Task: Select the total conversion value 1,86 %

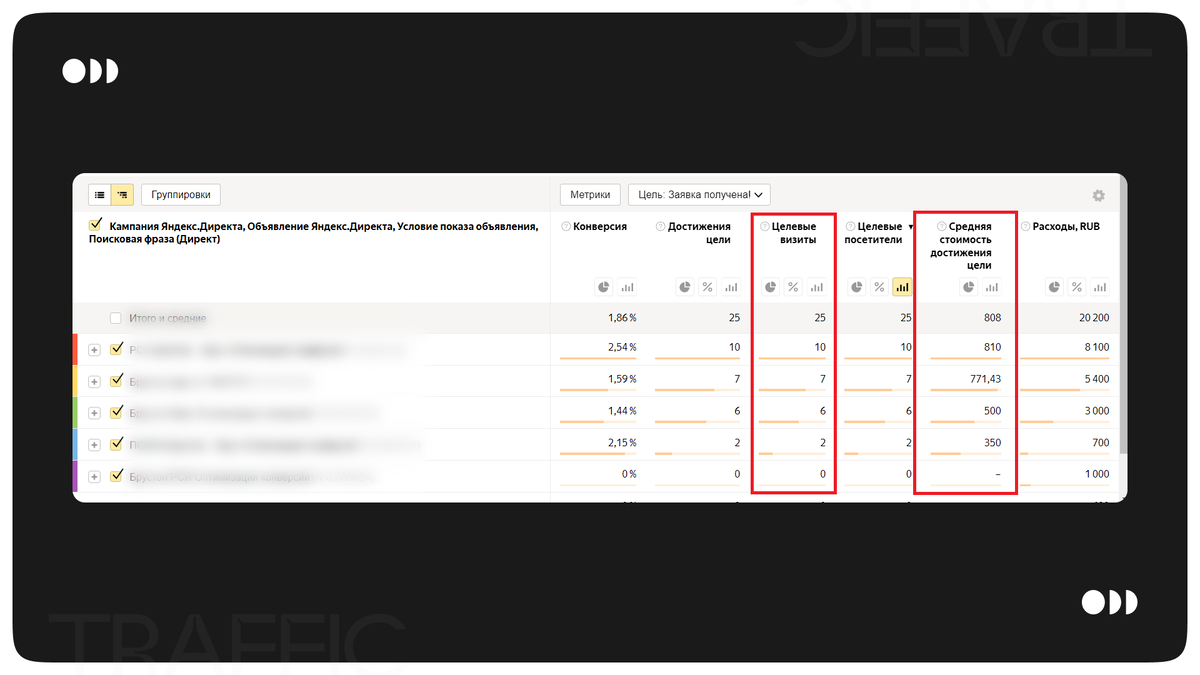Action: point(622,318)
